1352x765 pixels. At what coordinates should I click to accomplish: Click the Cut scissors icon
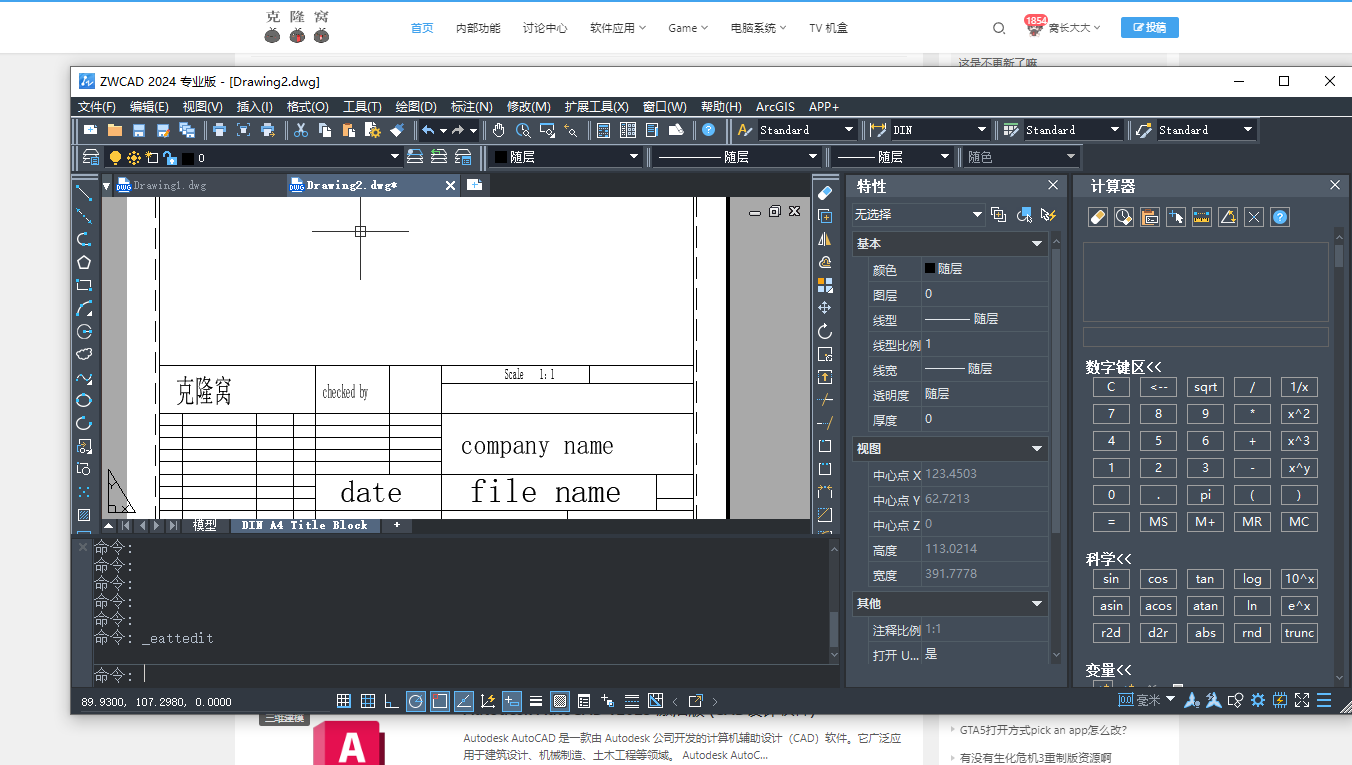point(300,130)
